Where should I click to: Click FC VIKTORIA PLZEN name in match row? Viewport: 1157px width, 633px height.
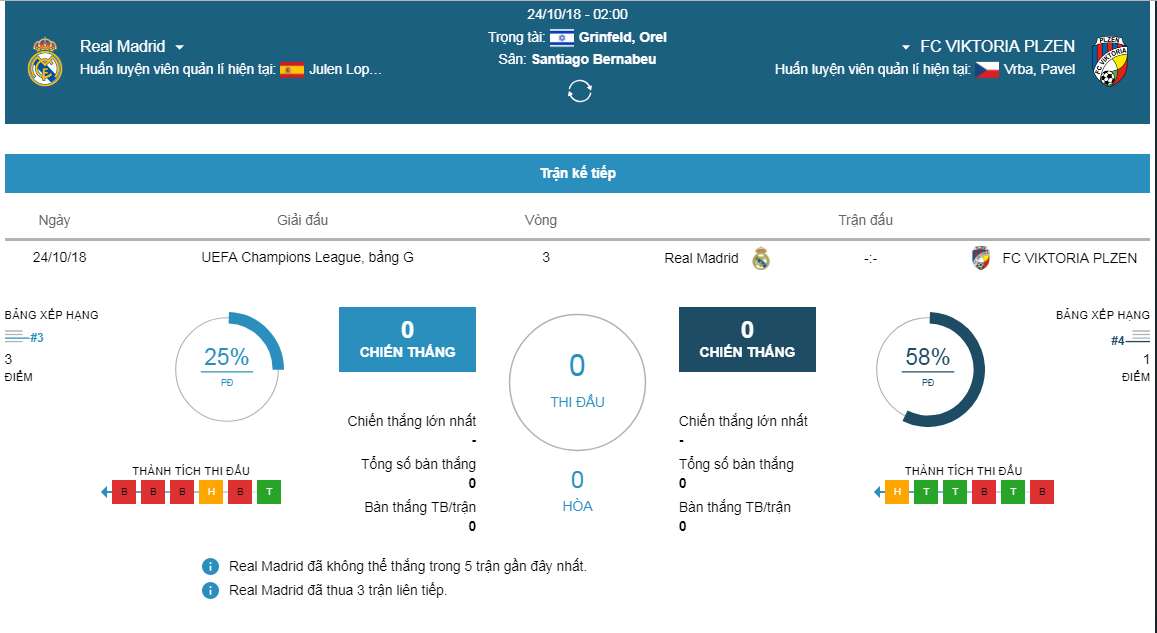pos(1070,258)
